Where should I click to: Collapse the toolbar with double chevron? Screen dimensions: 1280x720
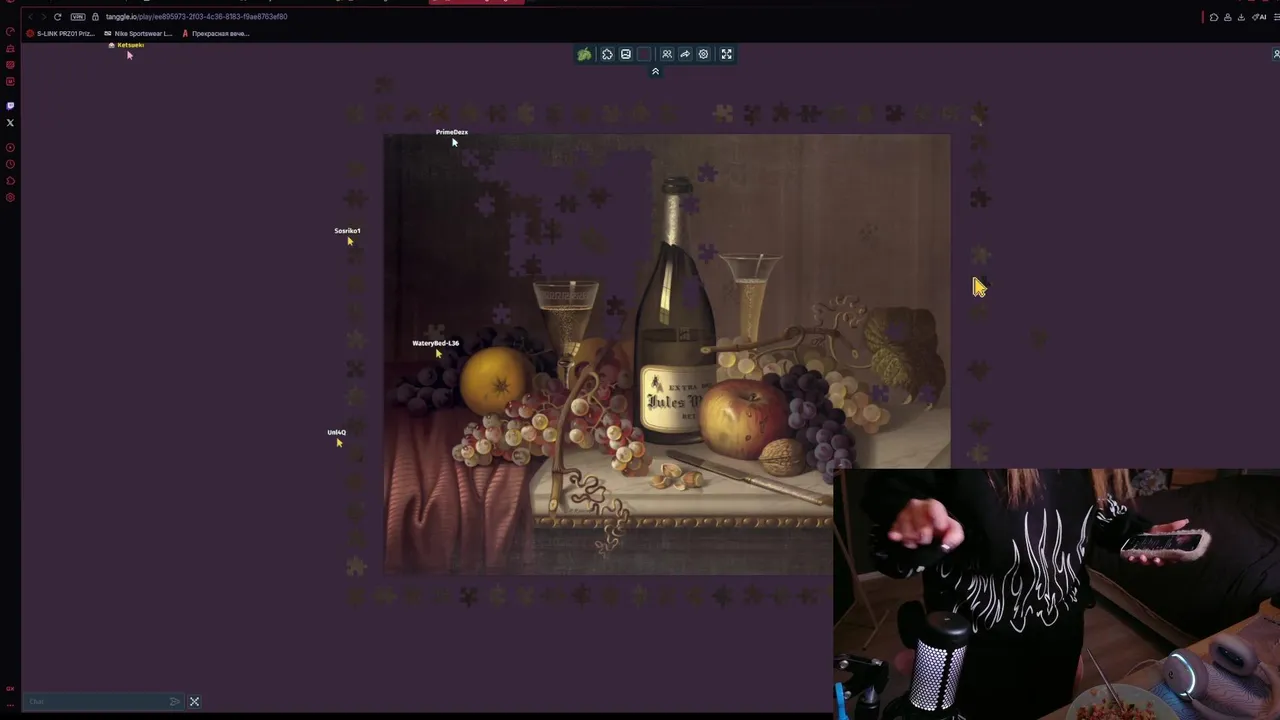655,72
